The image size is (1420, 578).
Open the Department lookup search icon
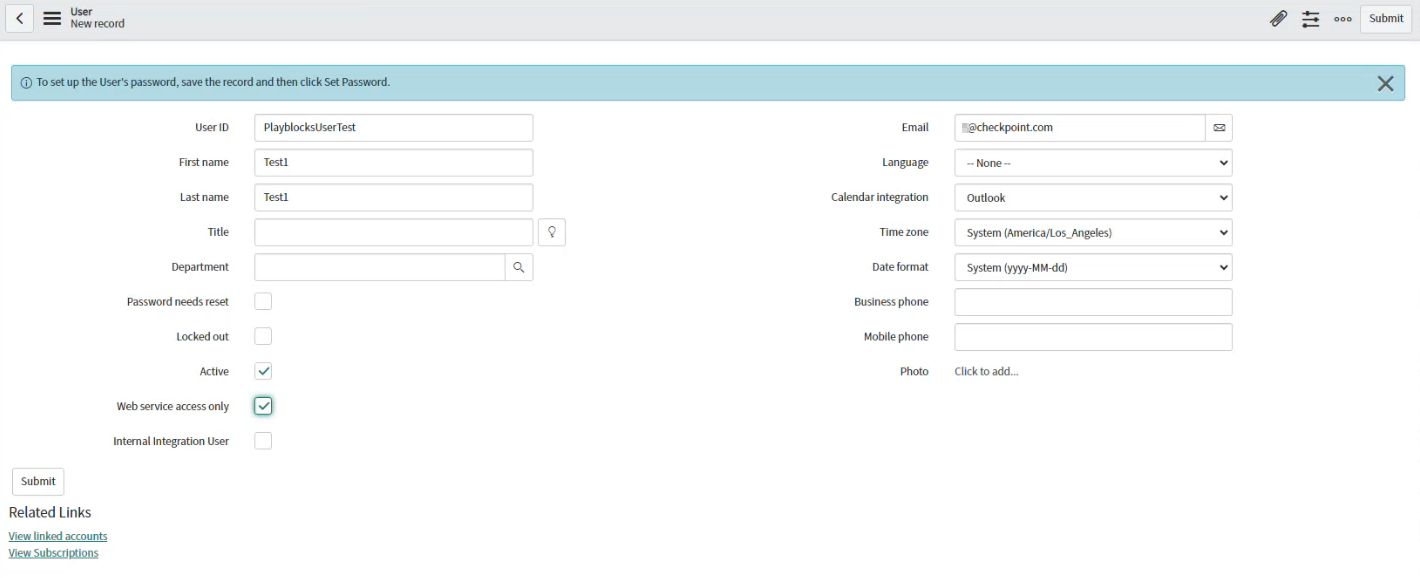pyautogui.click(x=519, y=267)
